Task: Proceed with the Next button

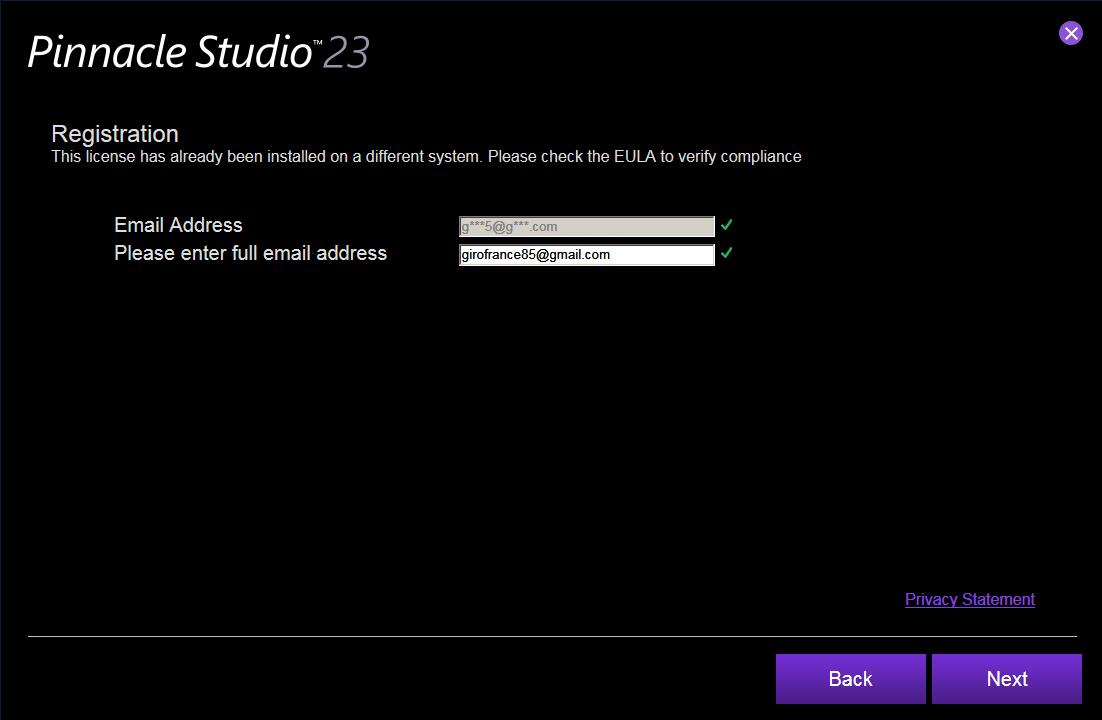Action: pos(1006,679)
